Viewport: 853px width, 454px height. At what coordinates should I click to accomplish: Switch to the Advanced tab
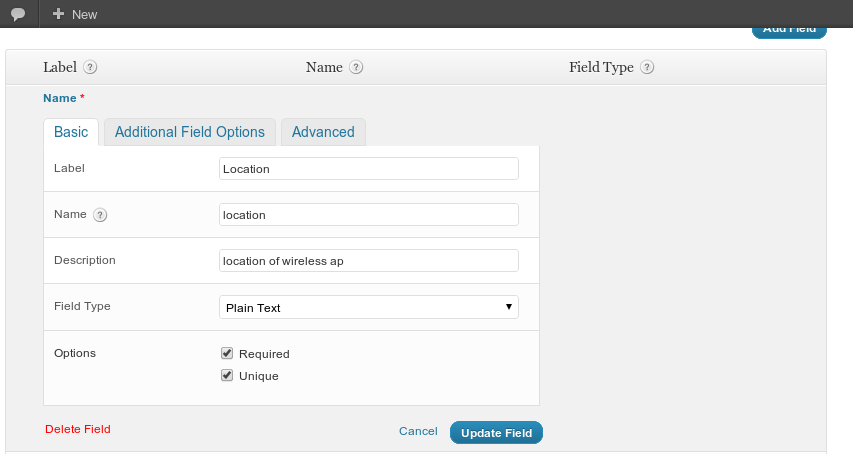[323, 132]
